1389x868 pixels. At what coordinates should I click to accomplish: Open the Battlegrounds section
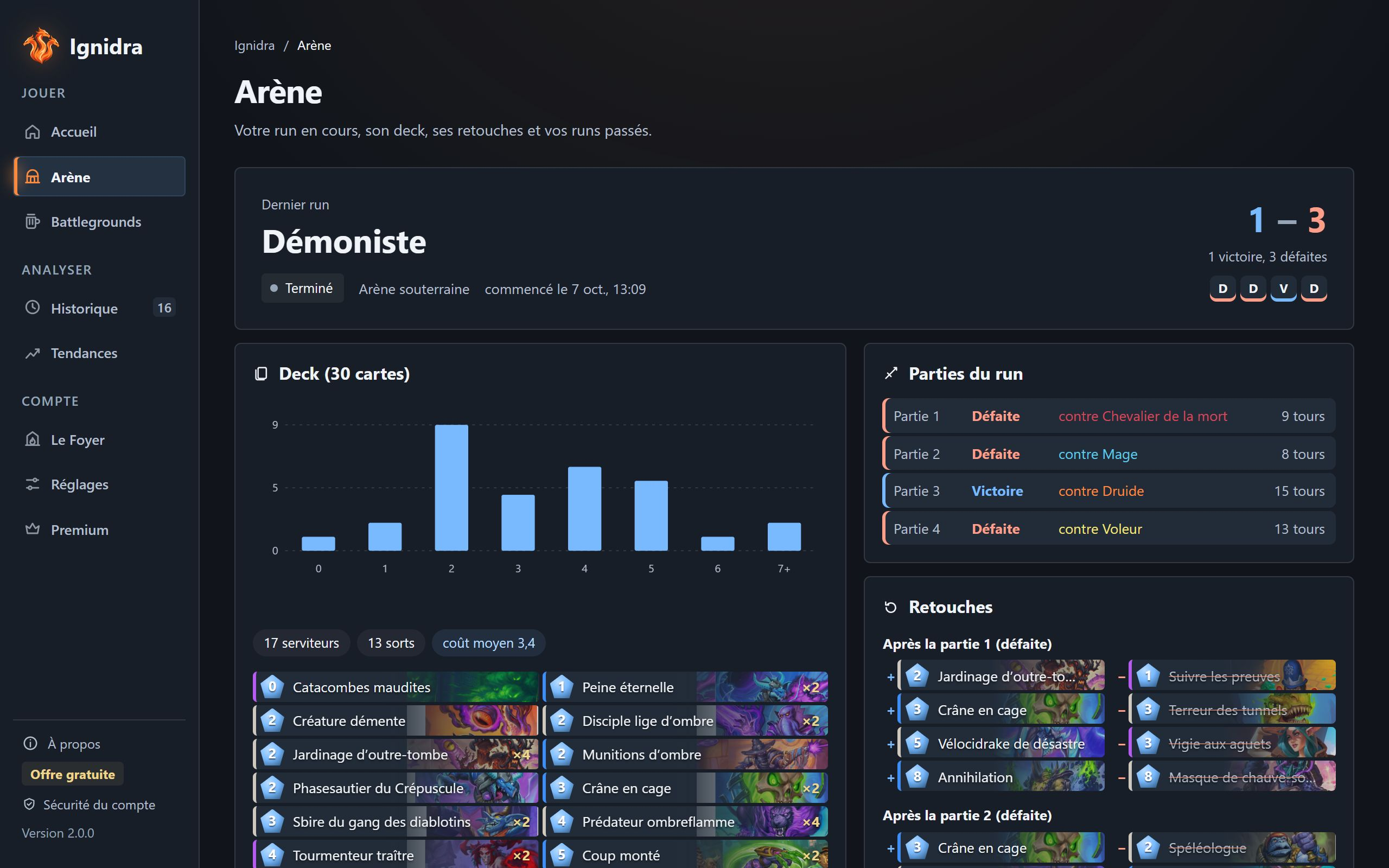point(99,221)
